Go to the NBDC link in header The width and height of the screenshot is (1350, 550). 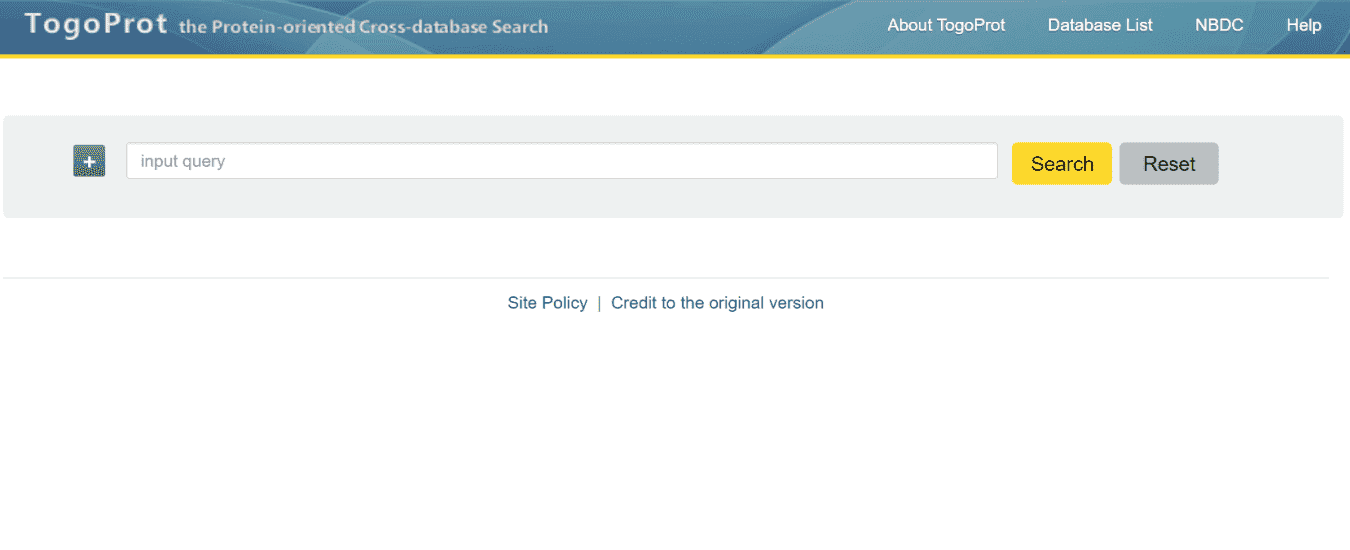[1219, 25]
